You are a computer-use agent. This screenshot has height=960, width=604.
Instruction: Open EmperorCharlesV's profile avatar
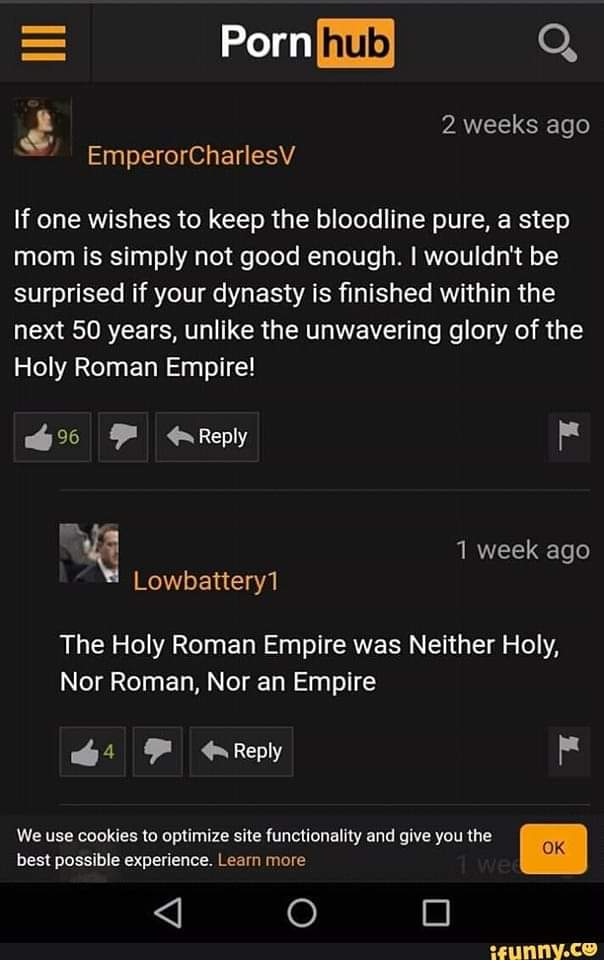coord(42,127)
